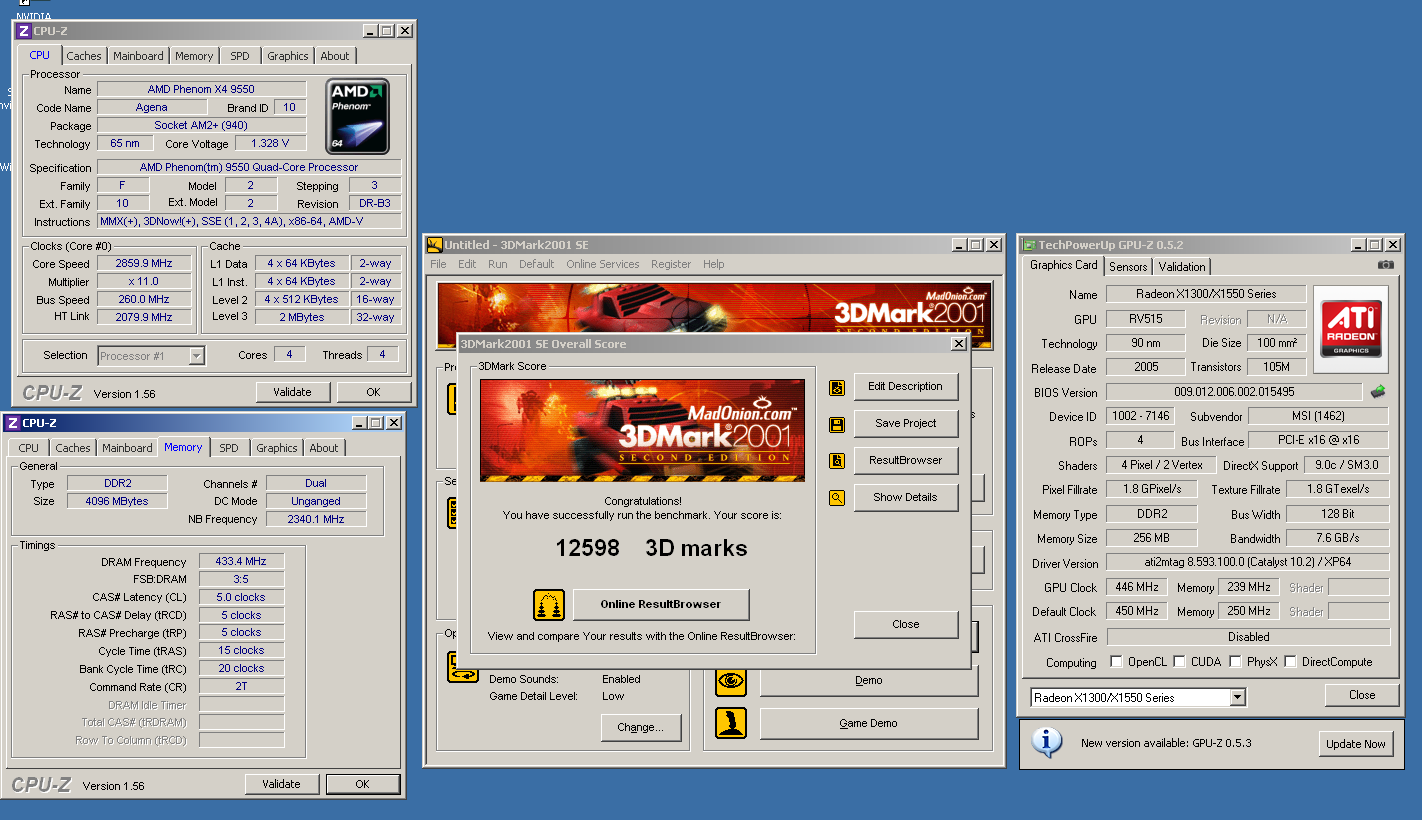Click OK in the CPU-Z Memory window

point(363,784)
